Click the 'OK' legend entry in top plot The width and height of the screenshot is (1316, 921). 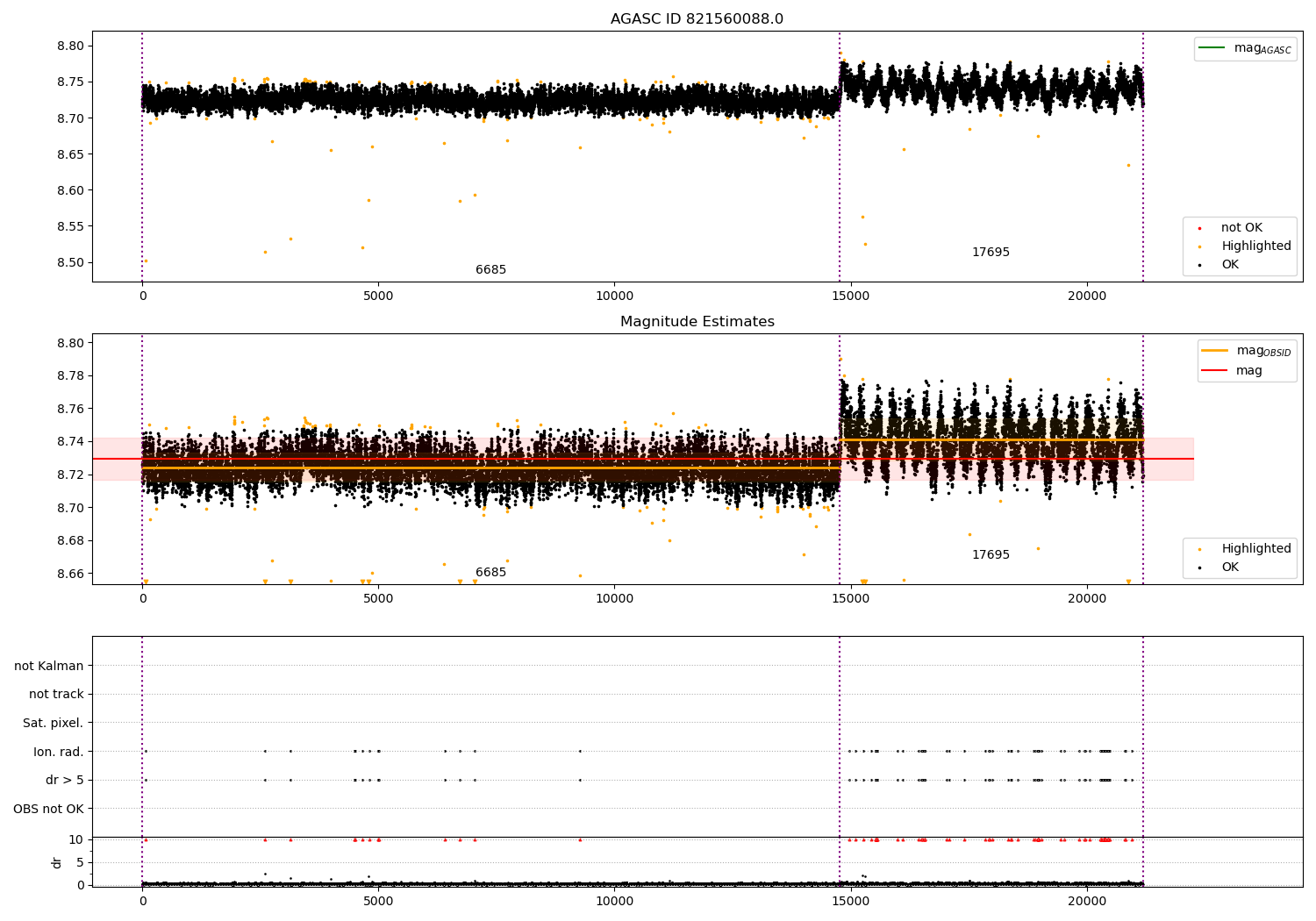click(x=1230, y=265)
